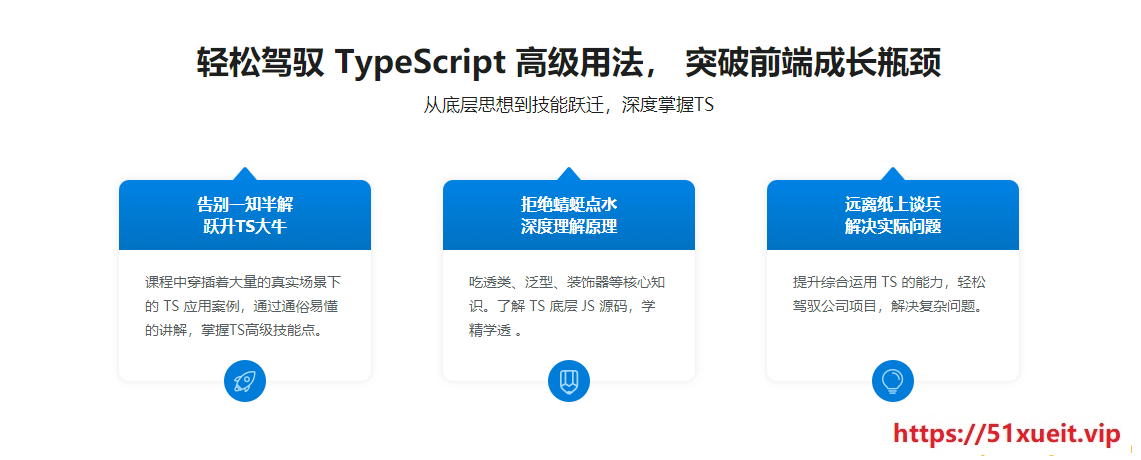Viewport: 1141px width, 460px height.
Task: Click the rocket icon under the first card
Action: [x=244, y=381]
